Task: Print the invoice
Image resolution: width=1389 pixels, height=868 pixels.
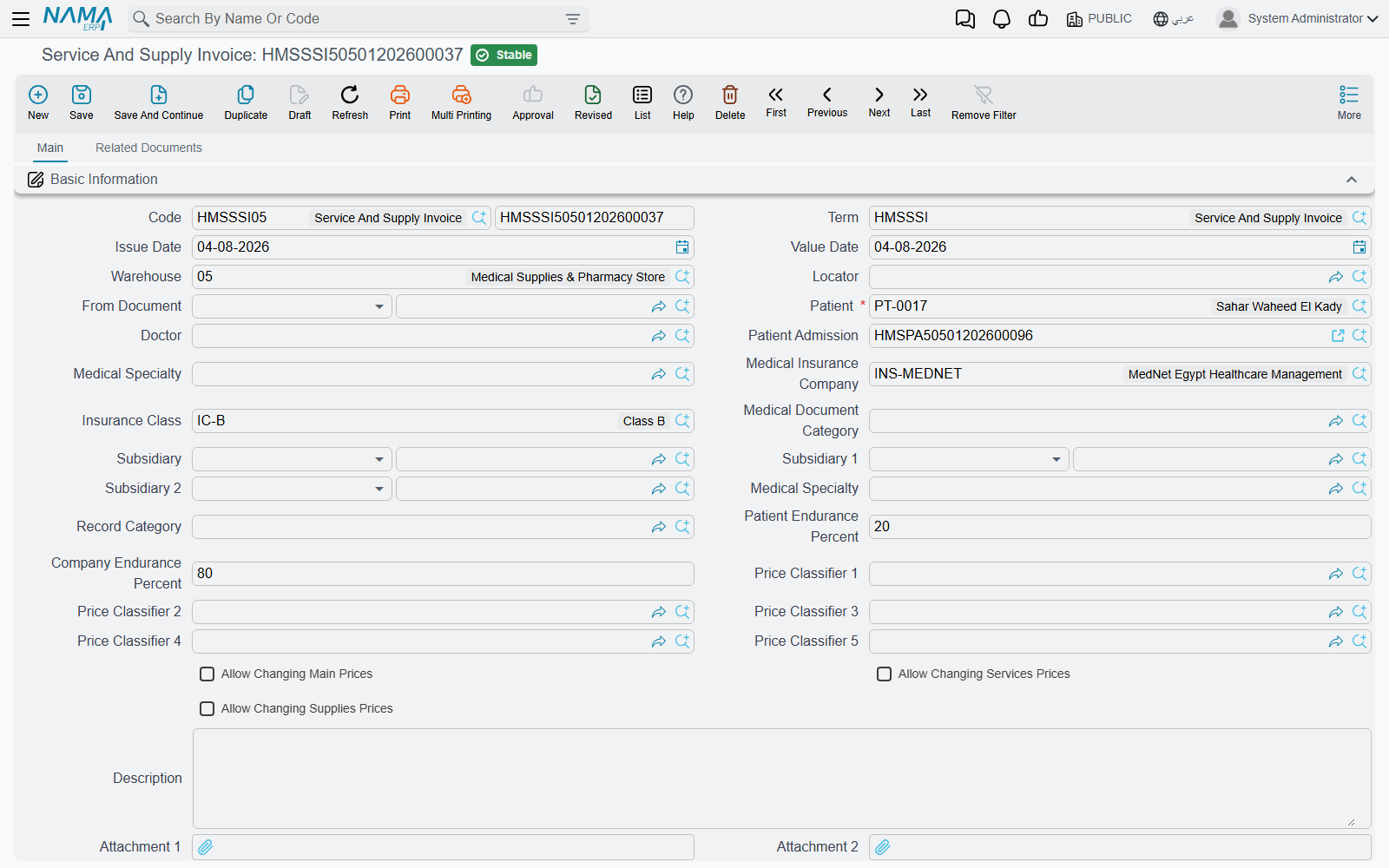Action: pyautogui.click(x=400, y=102)
